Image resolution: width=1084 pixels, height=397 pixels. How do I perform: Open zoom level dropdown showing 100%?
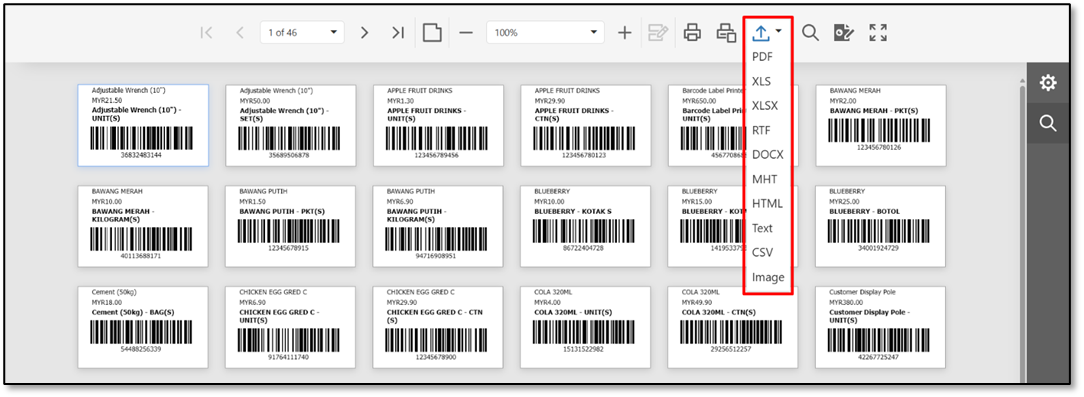coord(545,33)
